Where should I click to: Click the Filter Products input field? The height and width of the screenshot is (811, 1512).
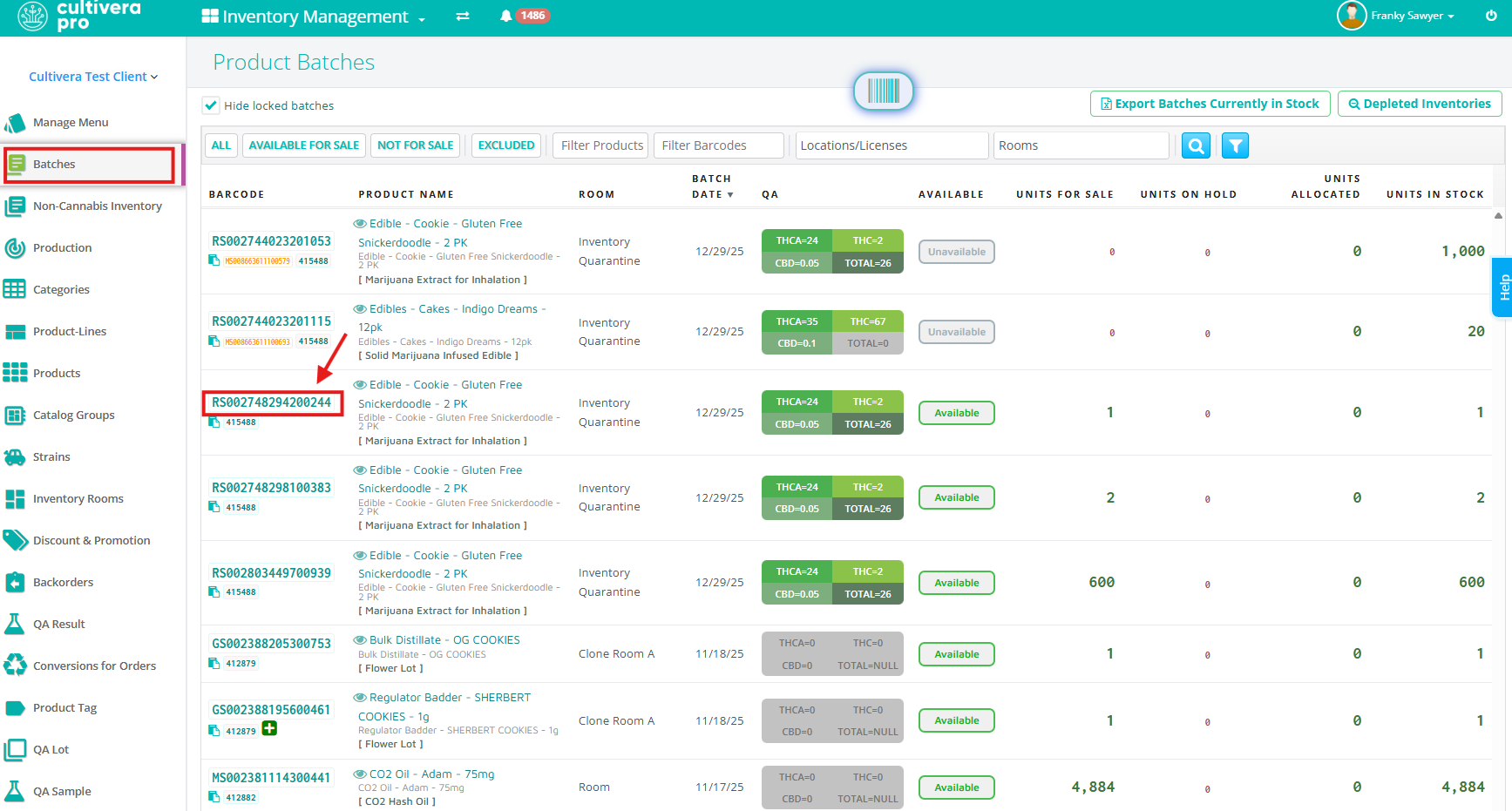pyautogui.click(x=601, y=145)
